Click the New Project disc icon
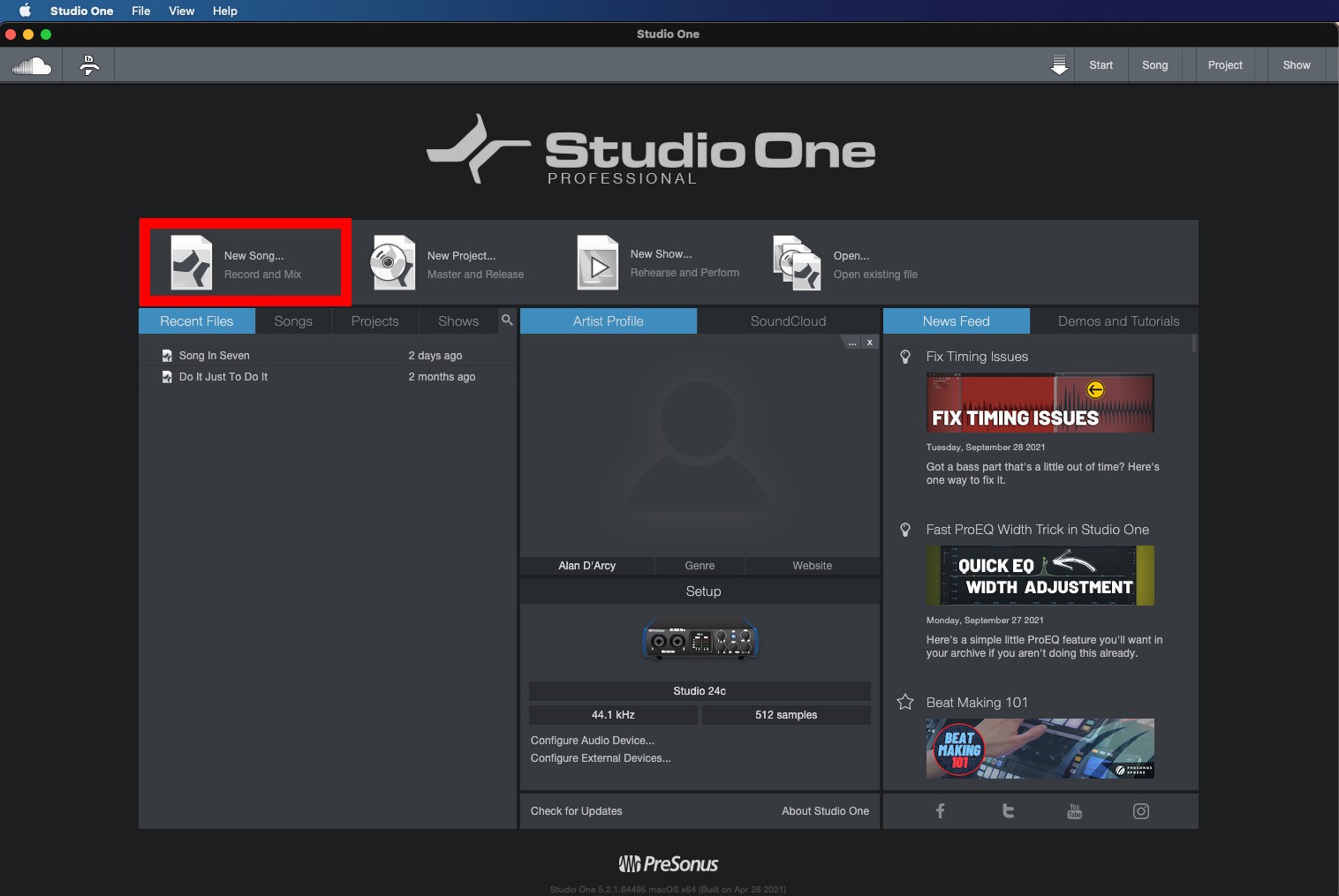Screen dimensions: 1339x896 pyautogui.click(x=392, y=261)
